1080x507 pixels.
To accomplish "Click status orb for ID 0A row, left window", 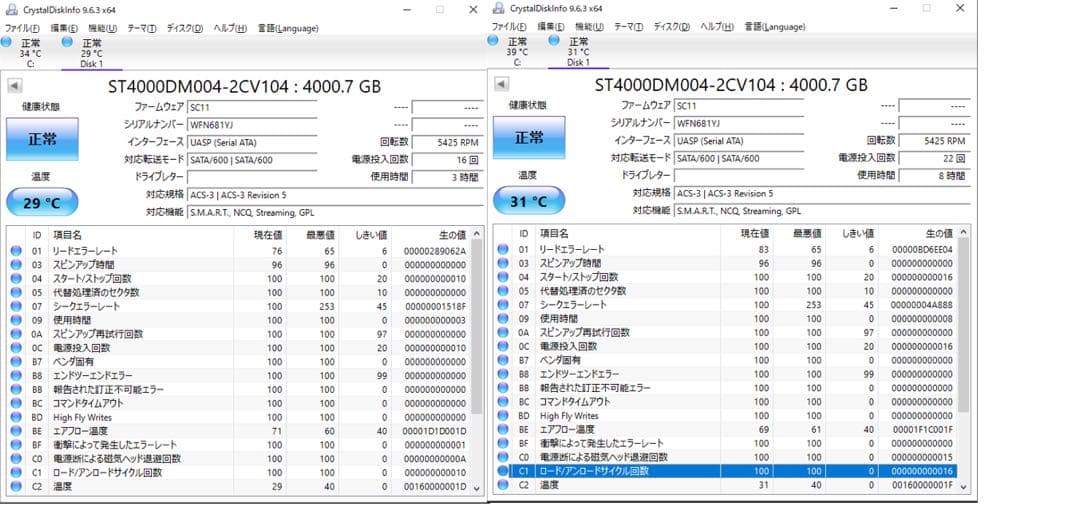I will (16, 334).
